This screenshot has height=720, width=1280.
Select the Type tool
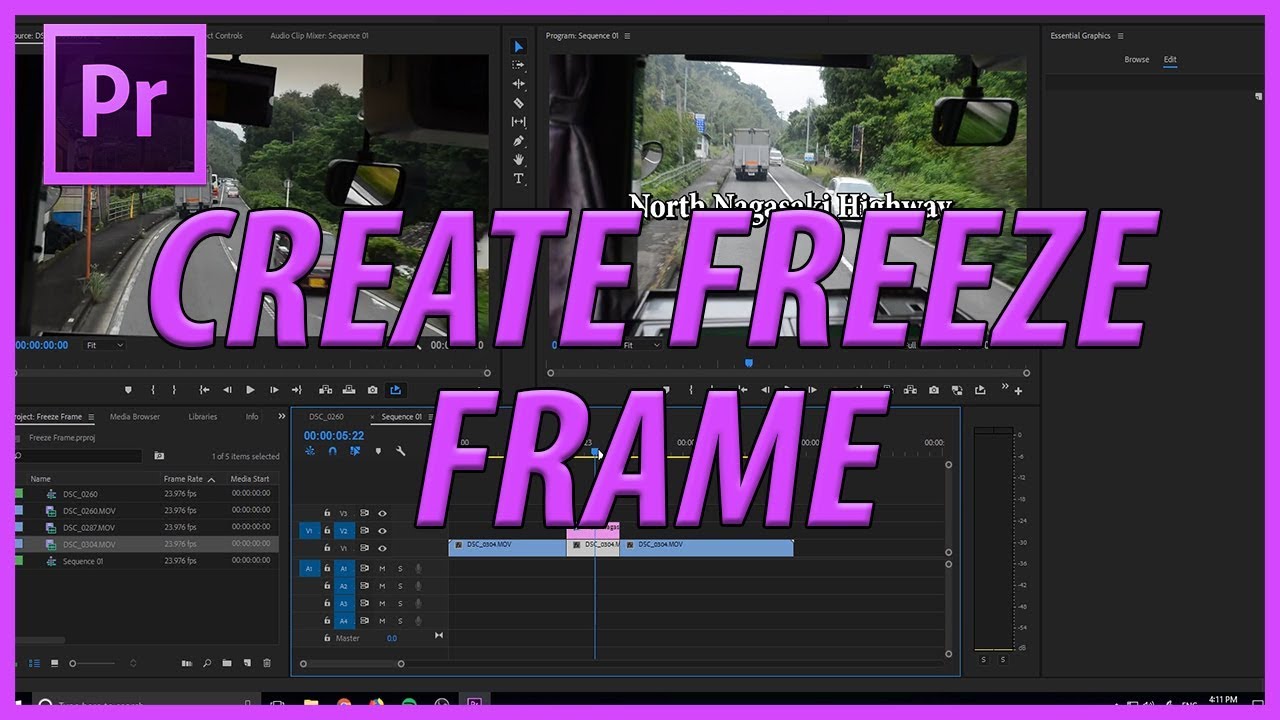pos(519,178)
